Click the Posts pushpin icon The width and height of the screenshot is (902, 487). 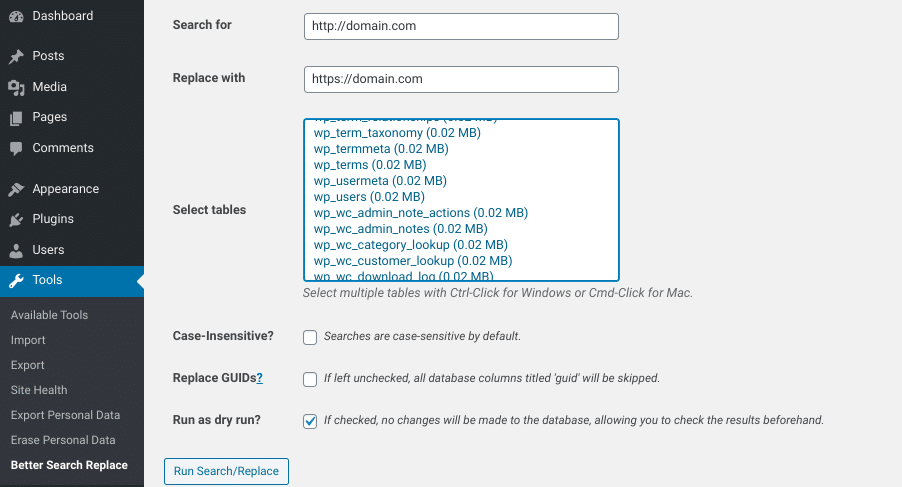(x=16, y=56)
